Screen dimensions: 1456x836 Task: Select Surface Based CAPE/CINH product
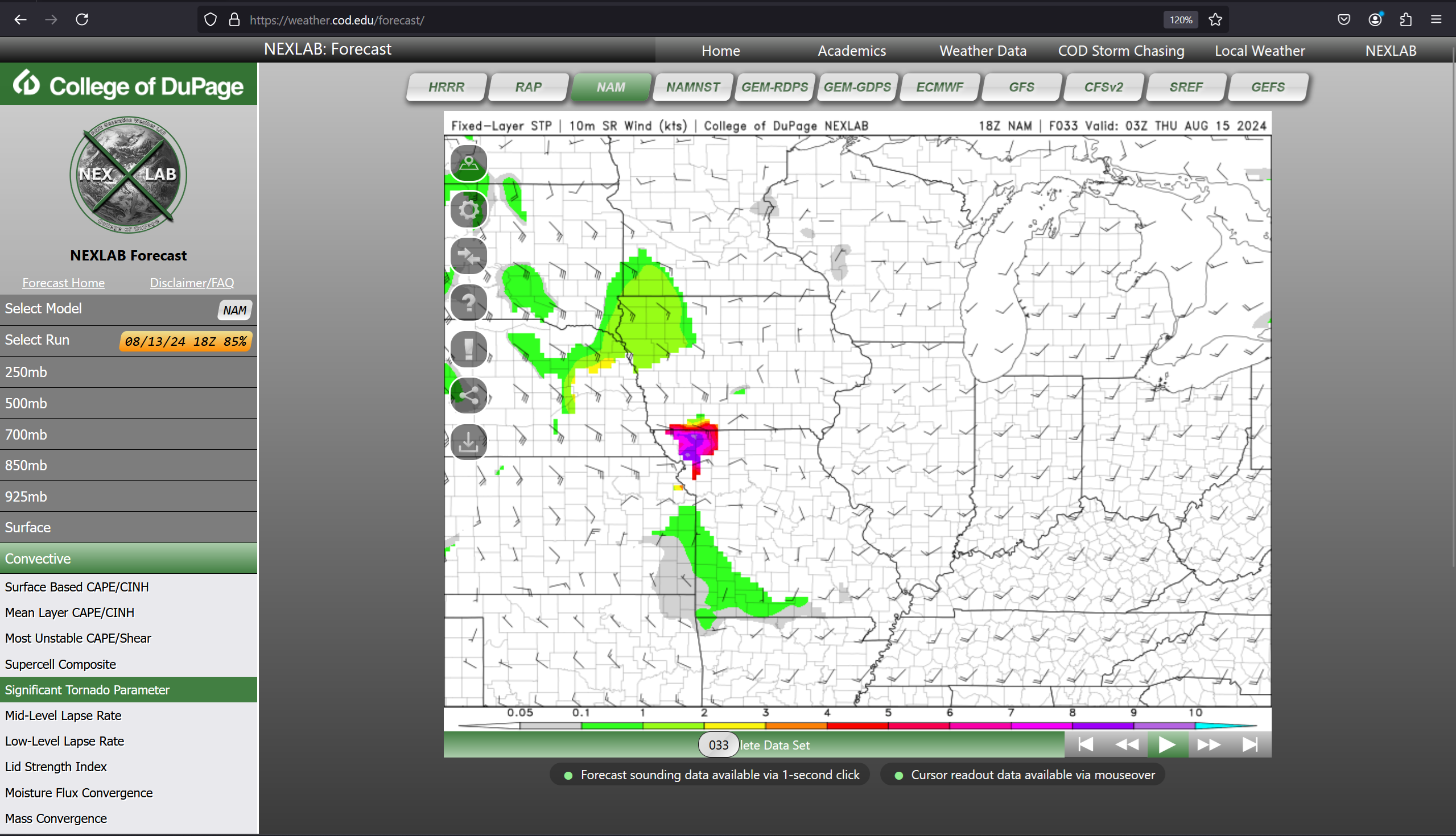(x=129, y=587)
